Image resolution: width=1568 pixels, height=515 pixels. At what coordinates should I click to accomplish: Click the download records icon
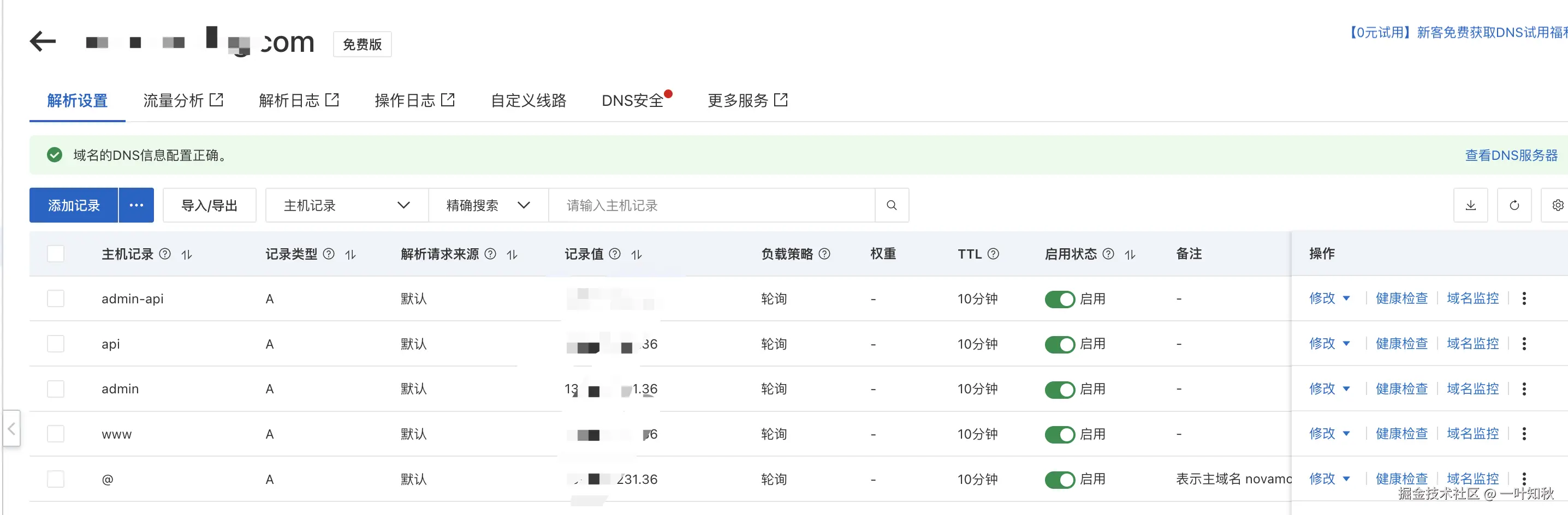point(1470,206)
